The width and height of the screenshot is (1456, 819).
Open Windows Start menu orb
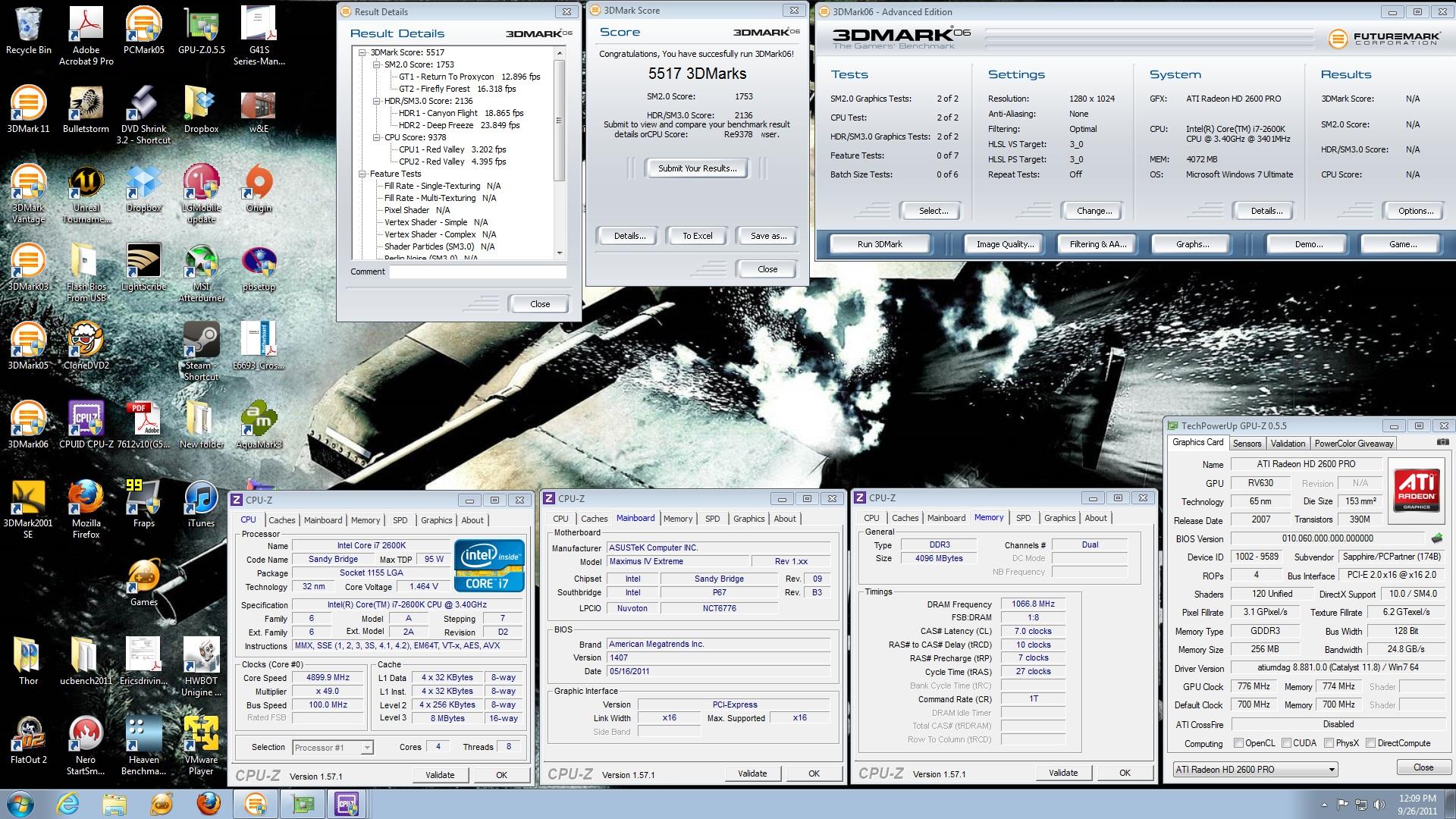[x=20, y=803]
